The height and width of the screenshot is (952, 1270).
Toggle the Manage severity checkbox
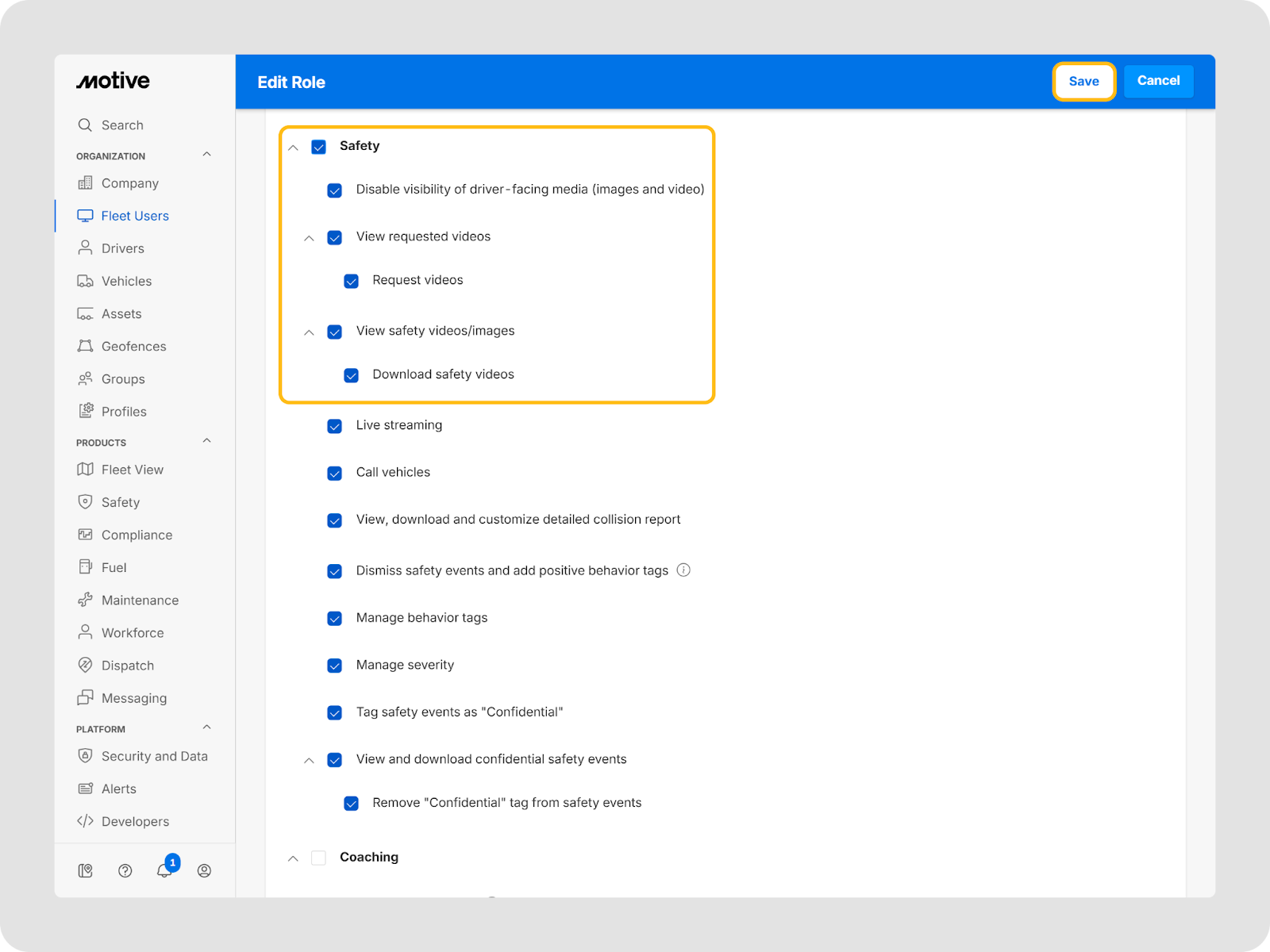click(x=335, y=666)
